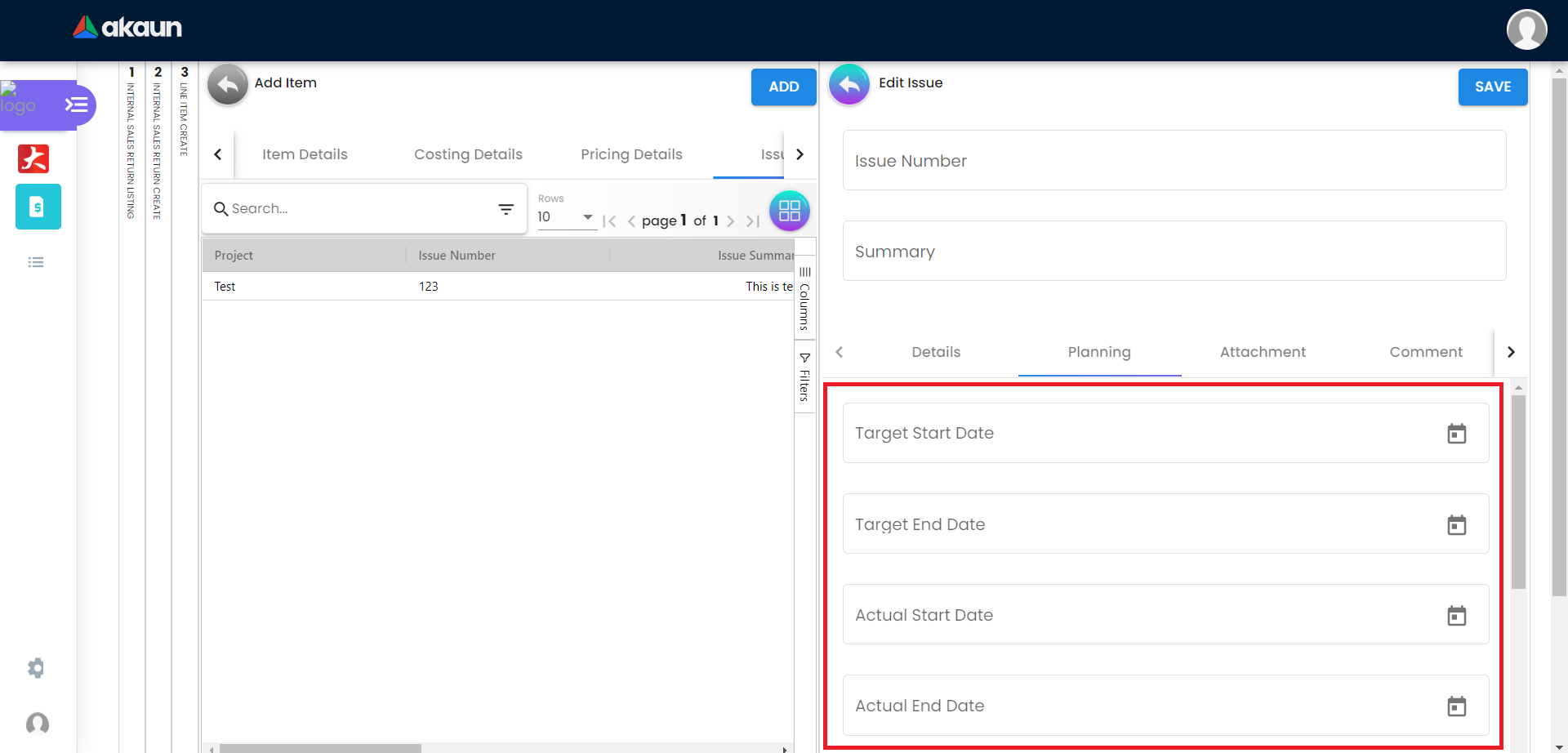Open the list view icon in the sidebar

pyautogui.click(x=36, y=262)
